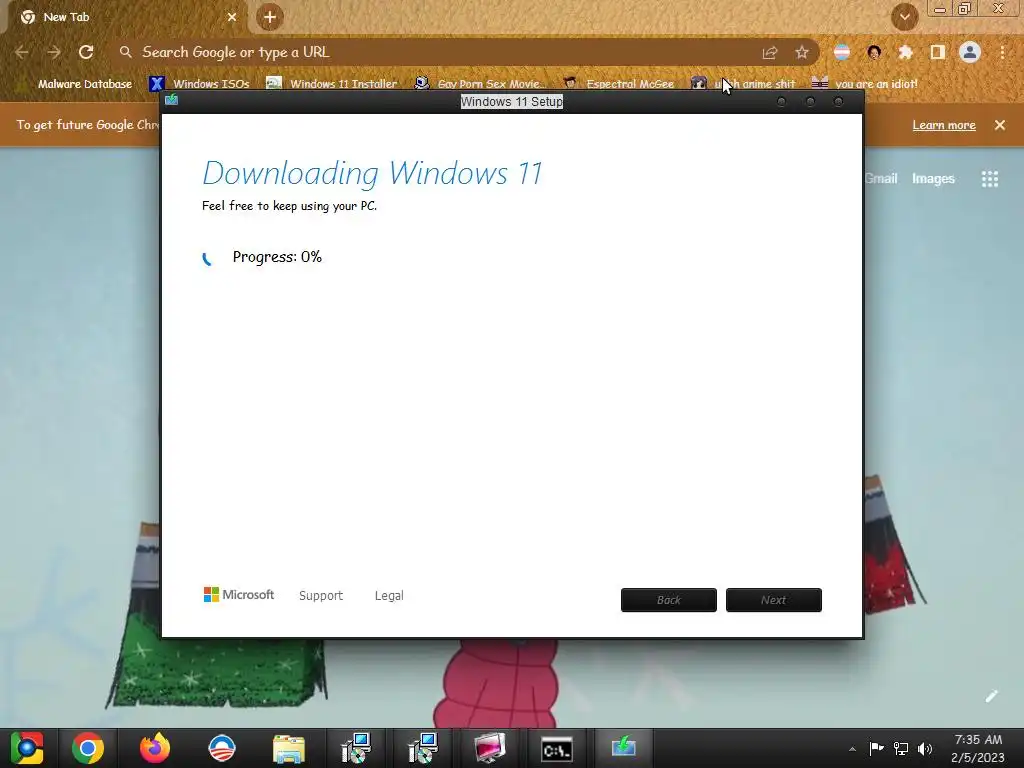Open Firefox from the taskbar
Image resolution: width=1024 pixels, height=768 pixels.
pyautogui.click(x=154, y=748)
